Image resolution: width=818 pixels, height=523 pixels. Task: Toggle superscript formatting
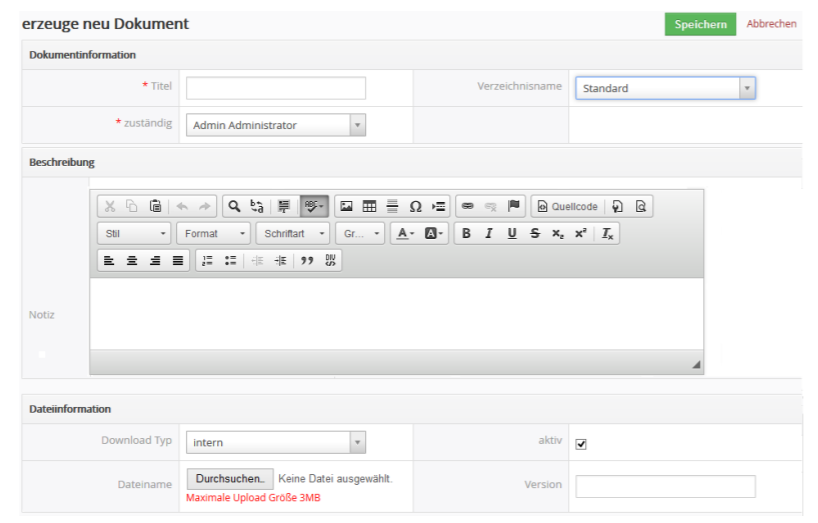point(581,234)
